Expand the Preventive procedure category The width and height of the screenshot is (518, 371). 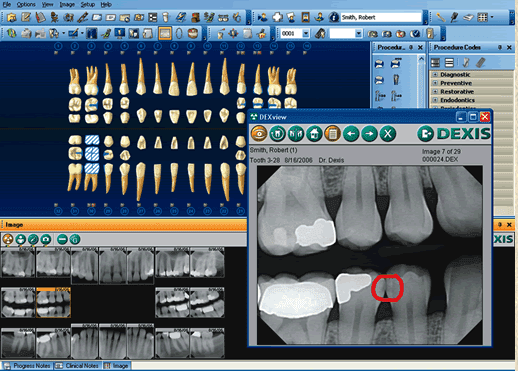click(x=435, y=83)
